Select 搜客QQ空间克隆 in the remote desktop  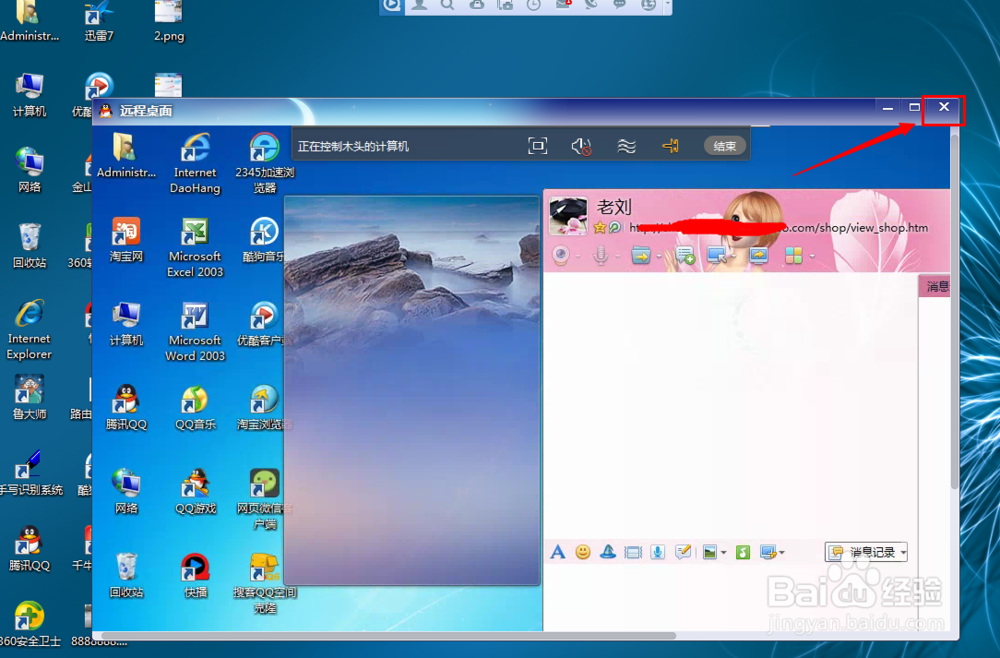click(x=265, y=583)
